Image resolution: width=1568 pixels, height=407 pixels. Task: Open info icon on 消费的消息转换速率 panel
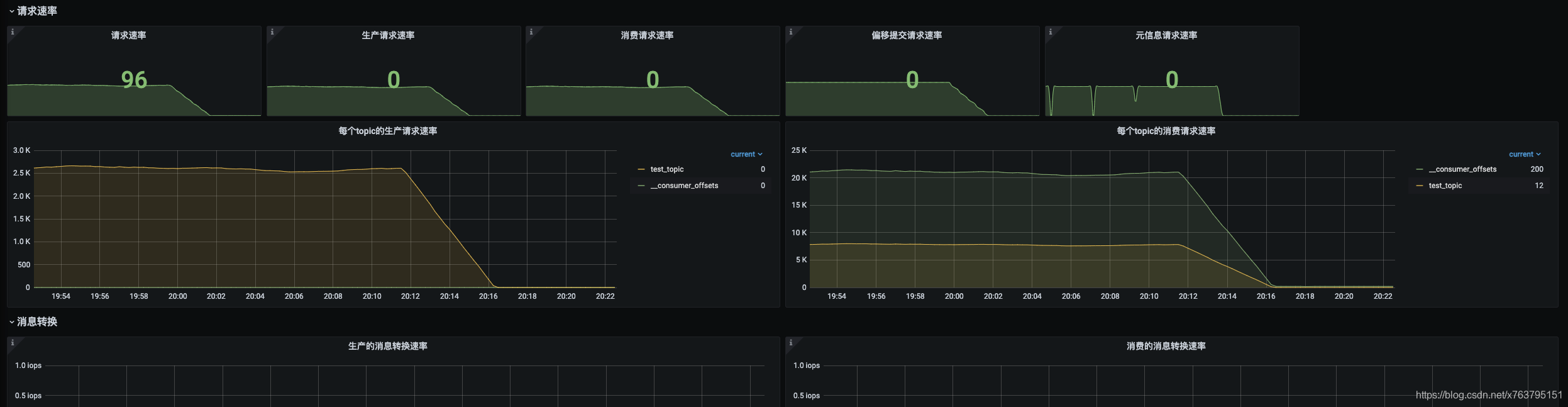(x=791, y=342)
